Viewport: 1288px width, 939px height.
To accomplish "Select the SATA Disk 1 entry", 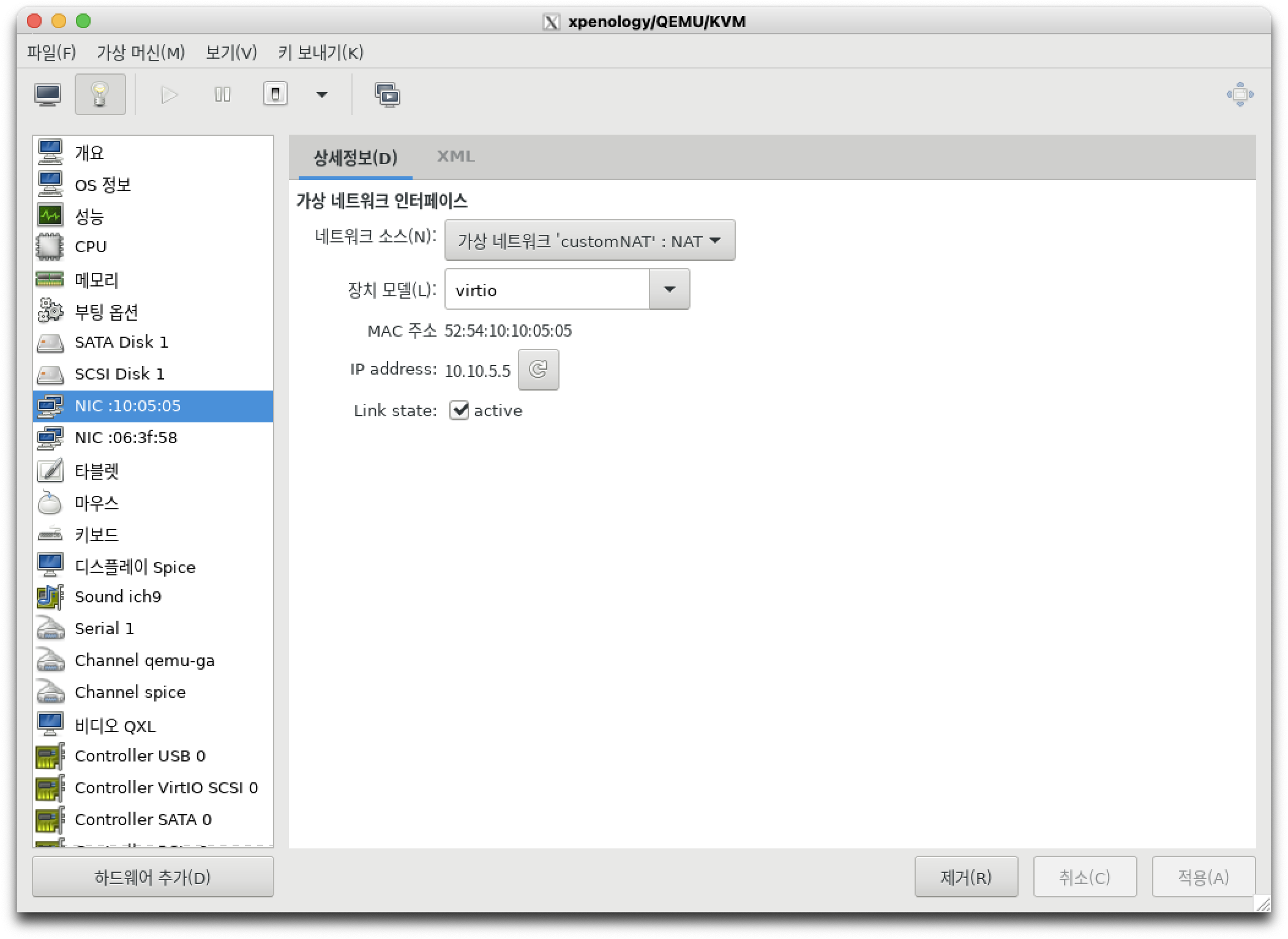I will [121, 342].
